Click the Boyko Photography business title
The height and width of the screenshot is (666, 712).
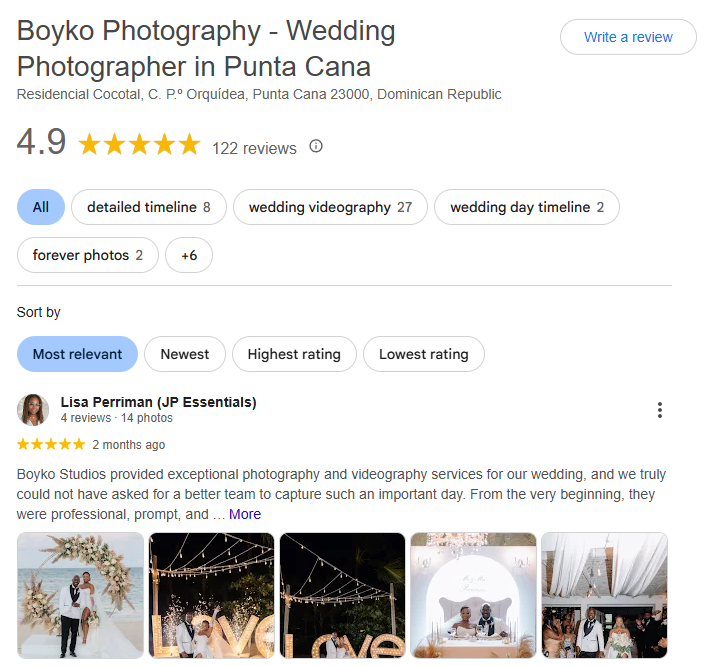click(x=206, y=49)
